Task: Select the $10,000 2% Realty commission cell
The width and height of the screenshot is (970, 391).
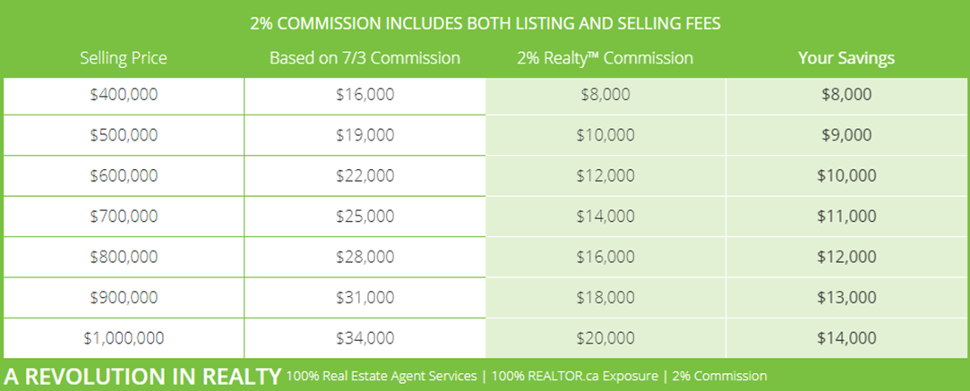Action: (x=606, y=135)
